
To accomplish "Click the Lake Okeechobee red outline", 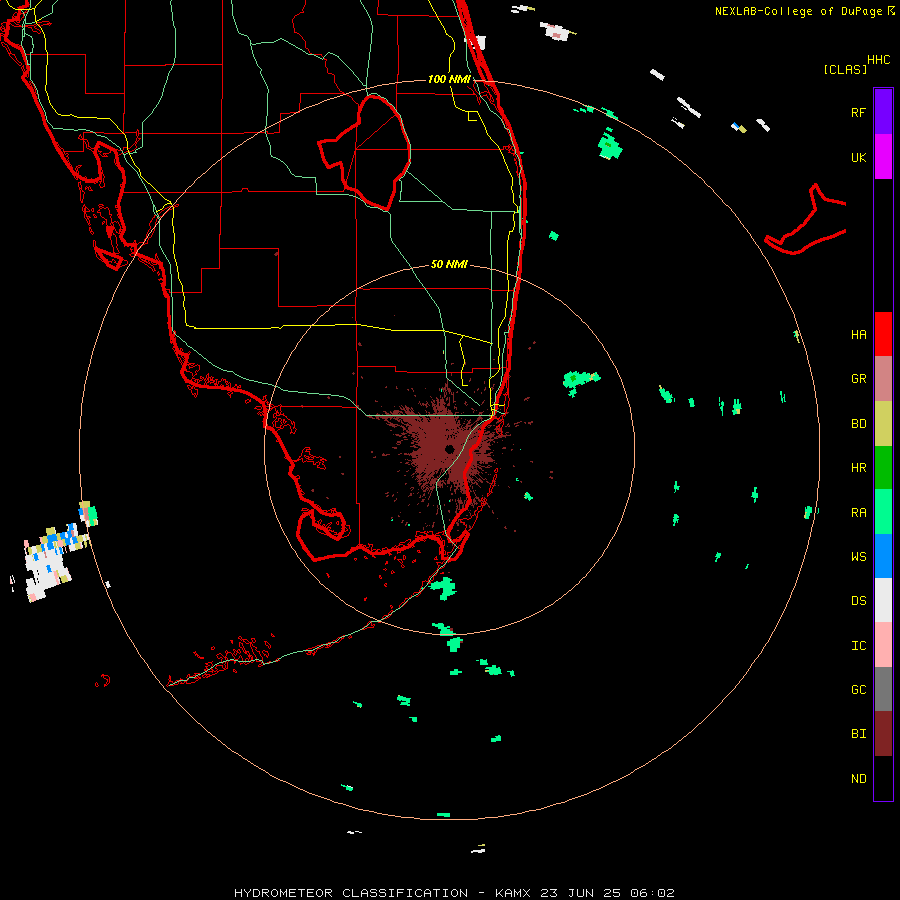I will [x=364, y=152].
